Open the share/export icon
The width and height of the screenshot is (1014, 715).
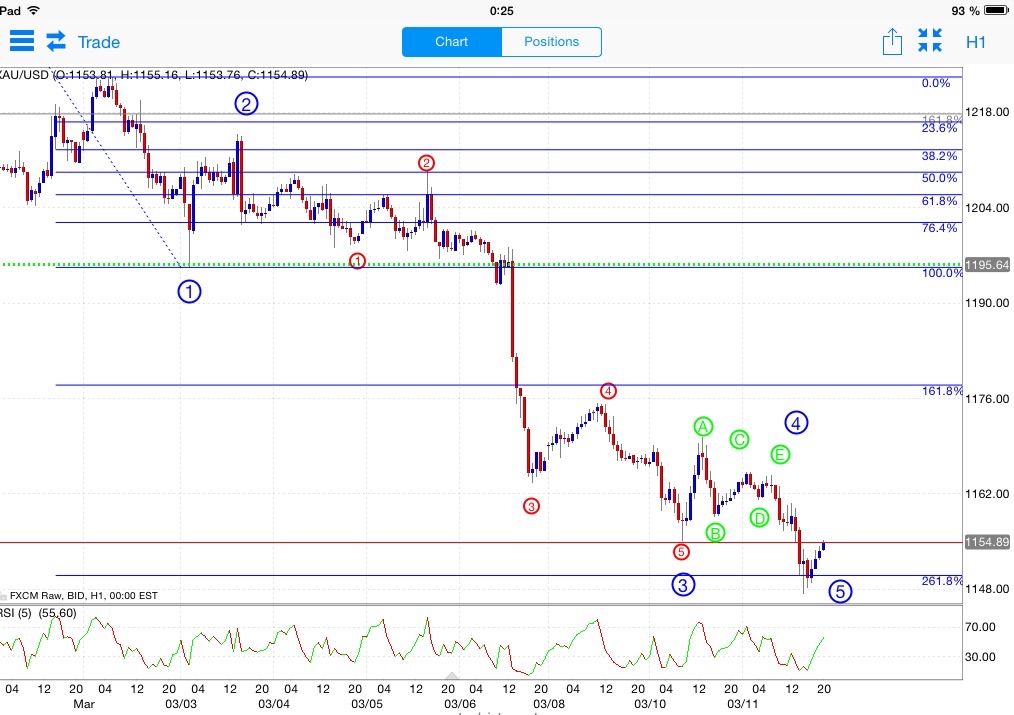[892, 41]
